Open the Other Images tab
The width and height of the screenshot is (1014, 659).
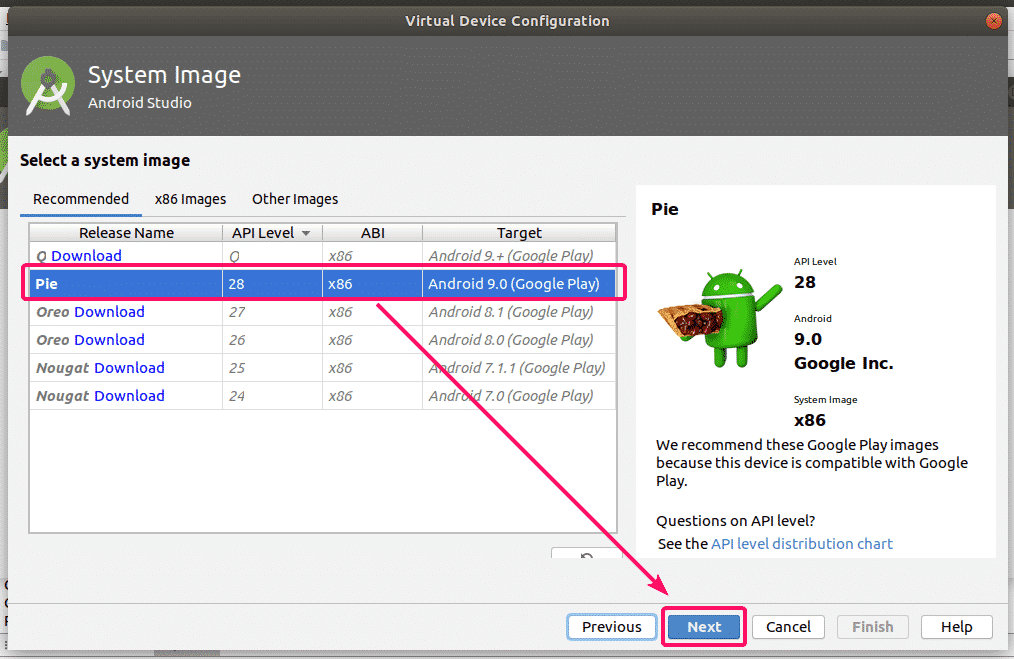(295, 199)
